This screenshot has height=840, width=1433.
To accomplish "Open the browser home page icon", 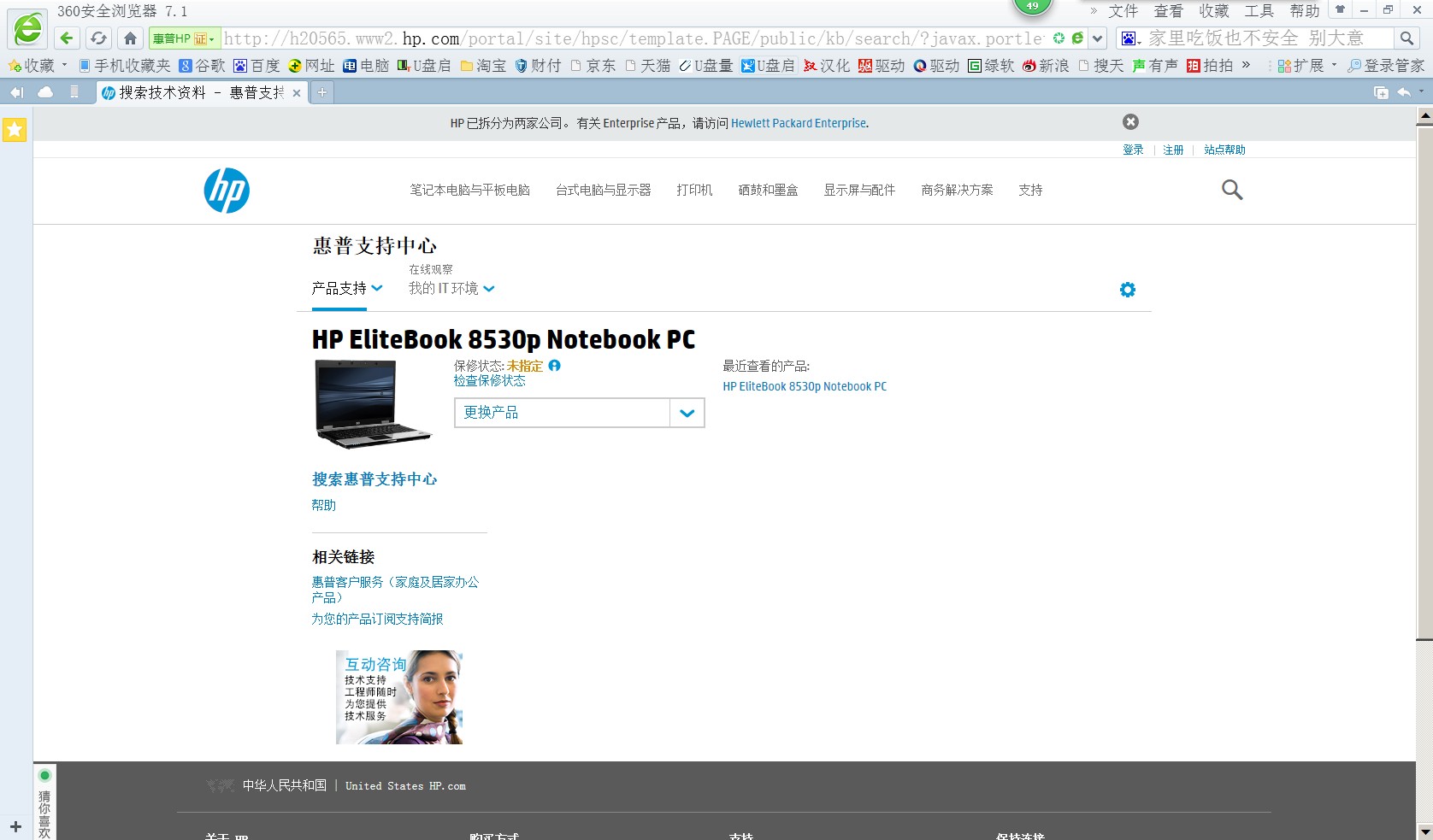I will pos(128,38).
